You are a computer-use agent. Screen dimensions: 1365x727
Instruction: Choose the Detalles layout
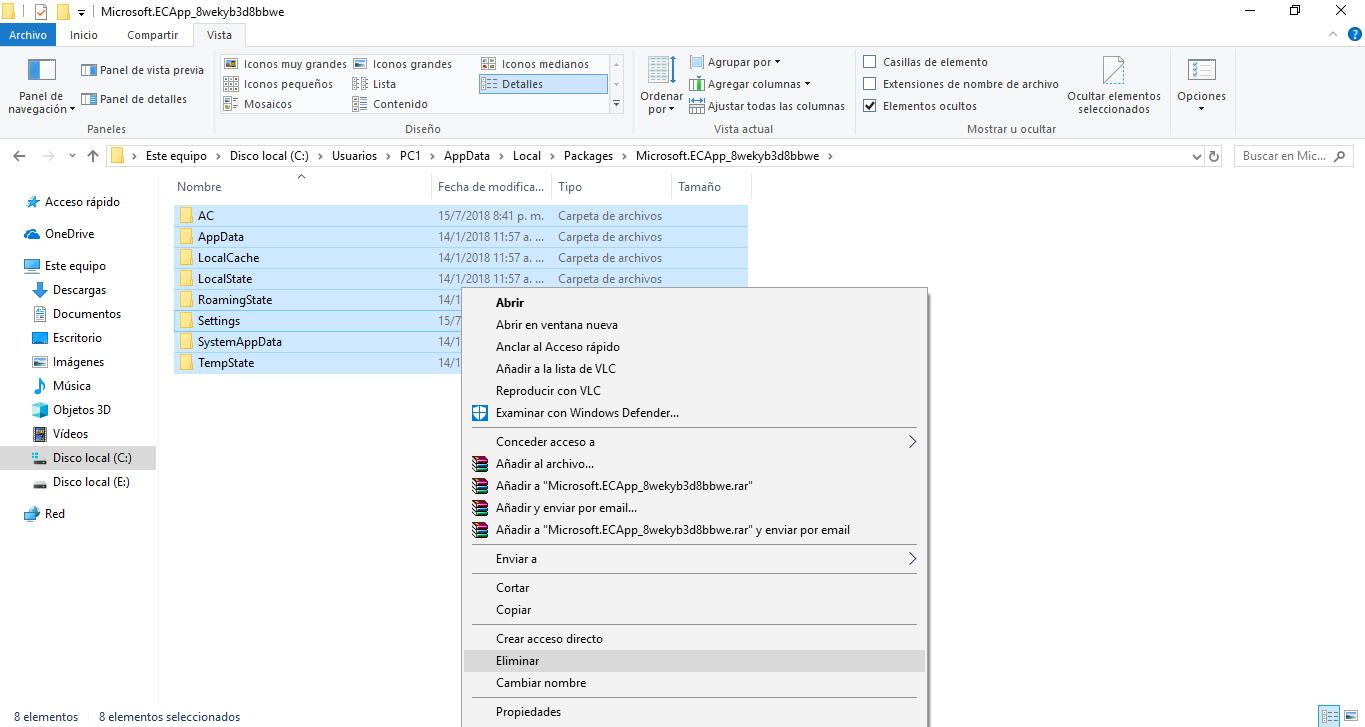pos(543,84)
